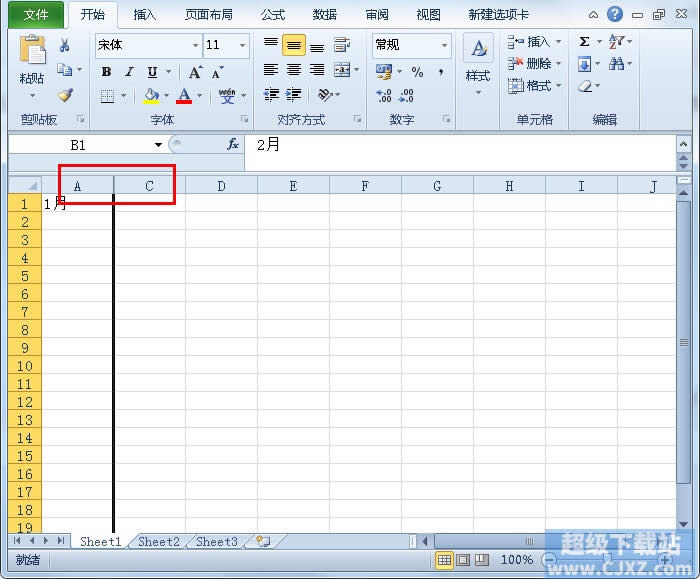
Task: Expand underline style dropdown arrow
Action: pyautogui.click(x=168, y=71)
